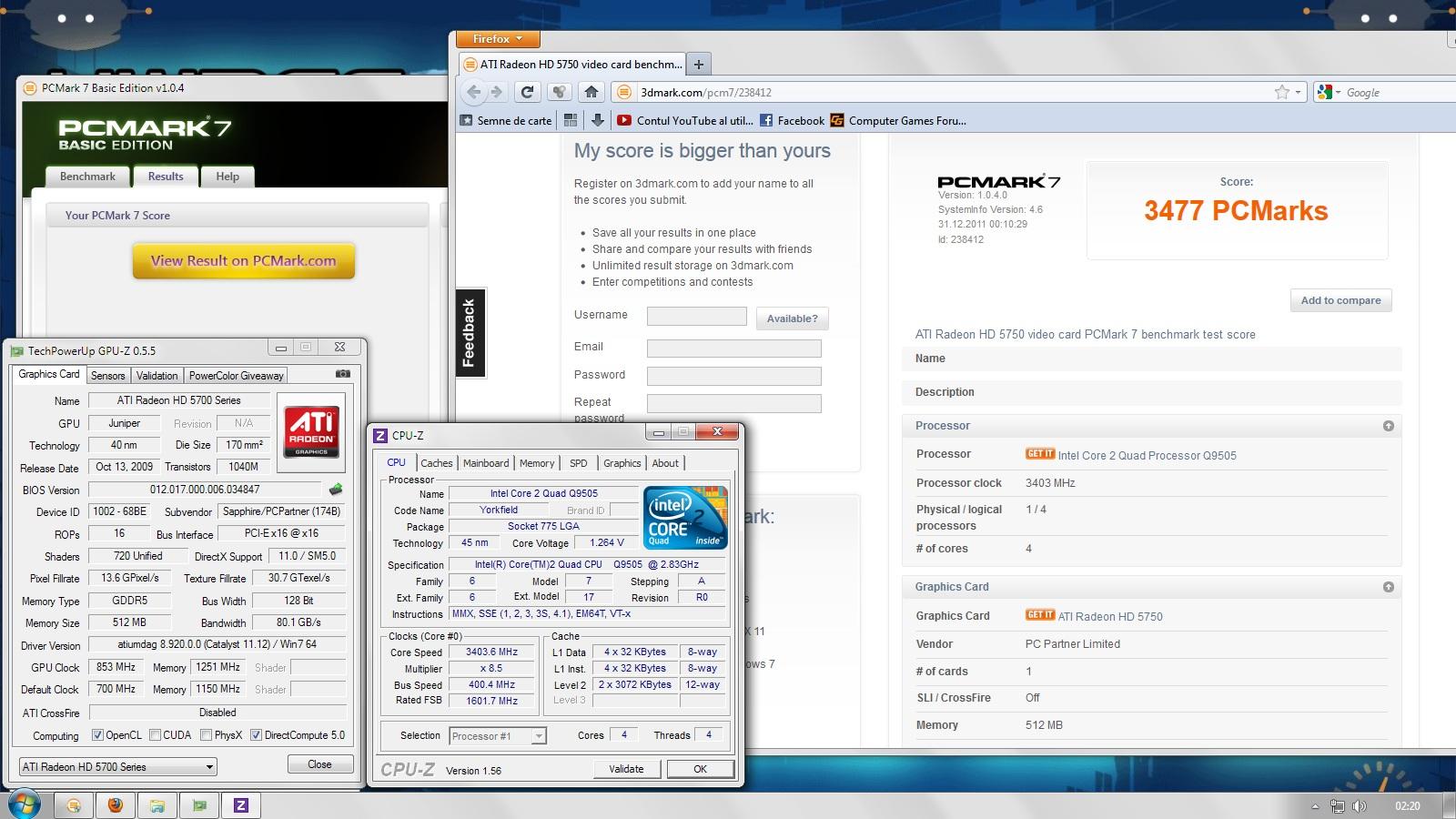
Task: Open the Mainboard tab in CPU-Z
Action: [486, 463]
